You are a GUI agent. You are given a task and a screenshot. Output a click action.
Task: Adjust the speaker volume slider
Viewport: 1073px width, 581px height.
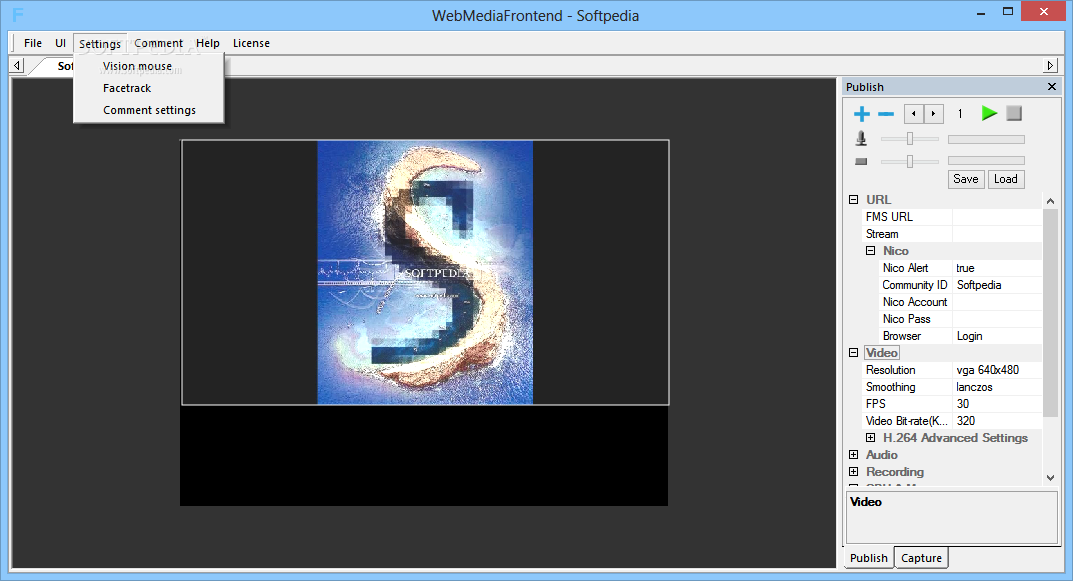(x=909, y=162)
